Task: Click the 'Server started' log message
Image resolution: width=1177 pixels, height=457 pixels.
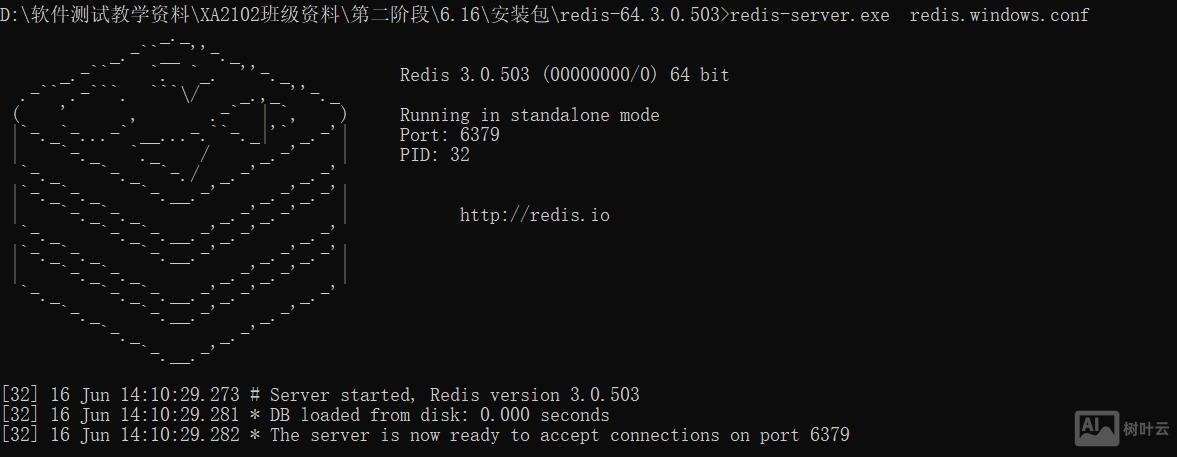Action: 454,395
